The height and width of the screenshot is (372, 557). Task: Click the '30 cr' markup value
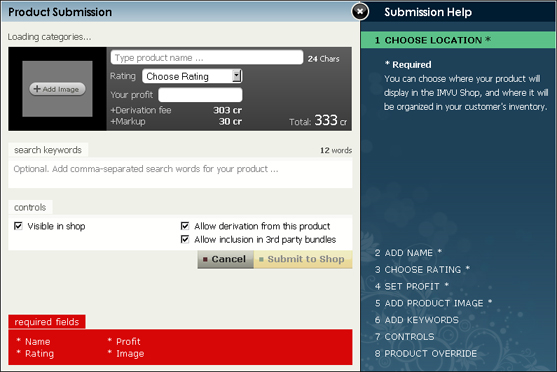230,122
